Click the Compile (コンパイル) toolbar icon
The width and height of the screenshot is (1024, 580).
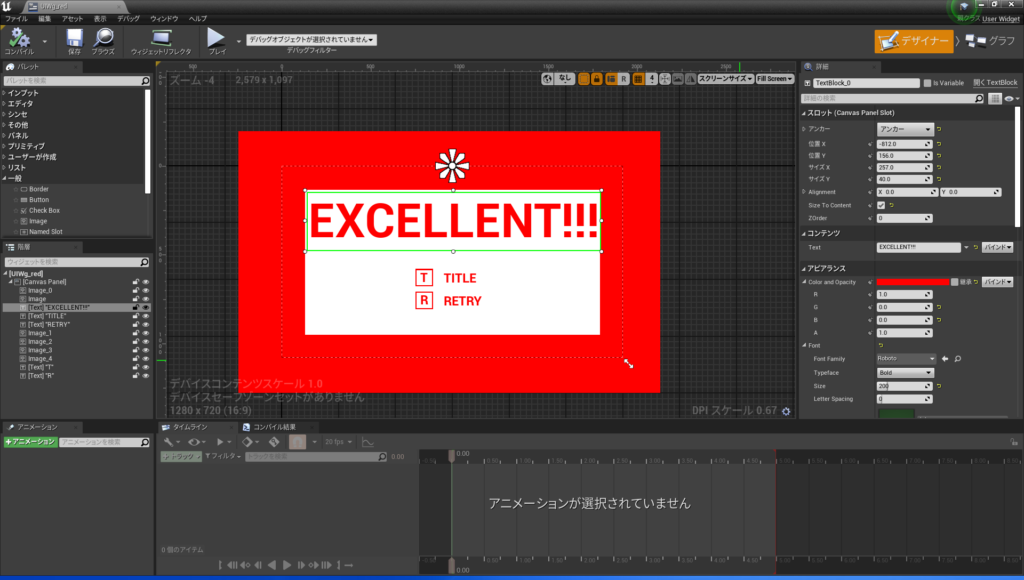(19, 39)
